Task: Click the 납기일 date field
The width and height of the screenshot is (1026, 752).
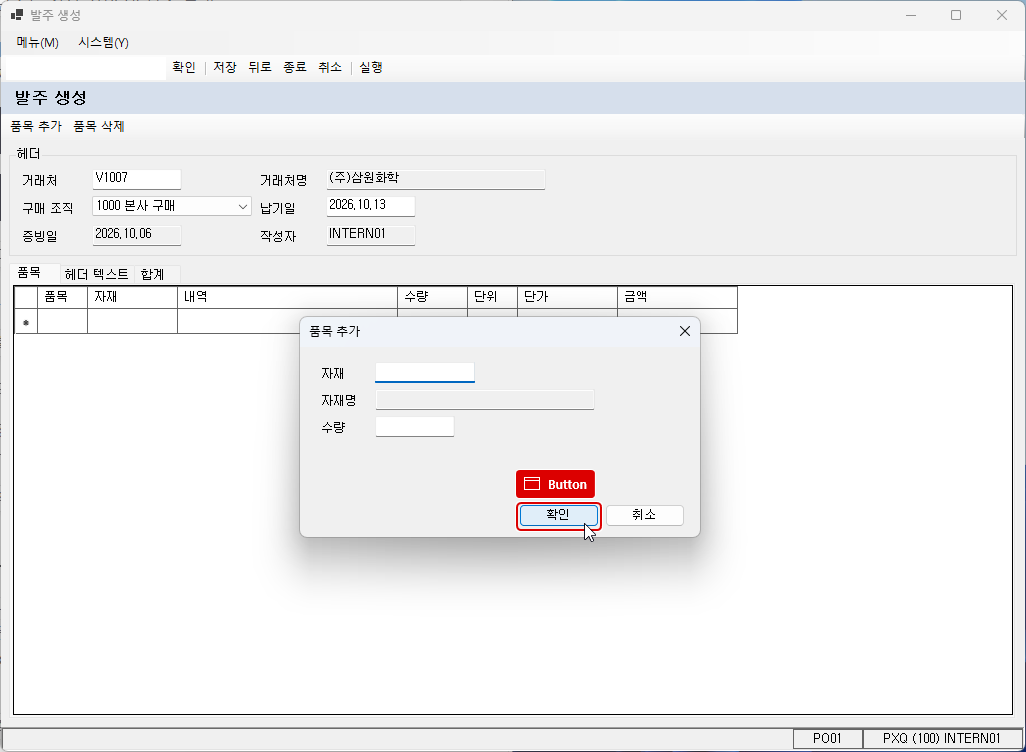Action: click(x=370, y=206)
